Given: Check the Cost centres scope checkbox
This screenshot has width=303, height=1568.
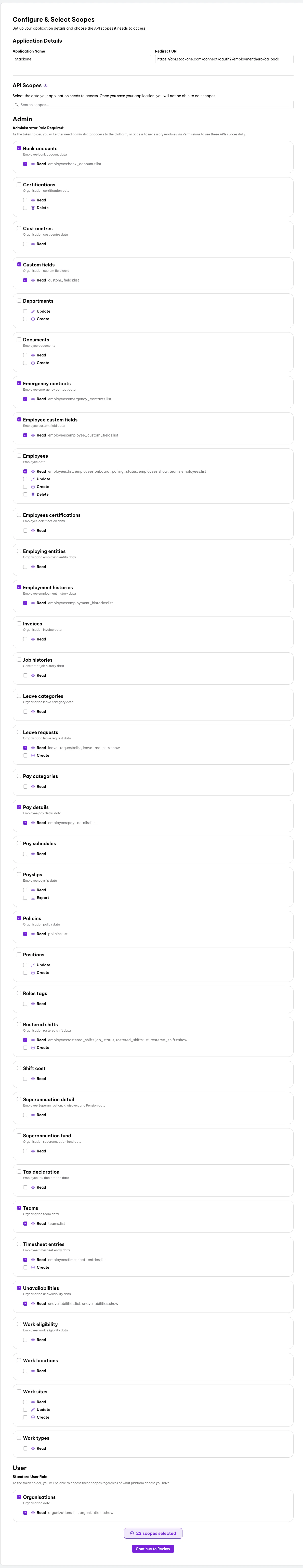Looking at the screenshot, I should click(x=18, y=229).
